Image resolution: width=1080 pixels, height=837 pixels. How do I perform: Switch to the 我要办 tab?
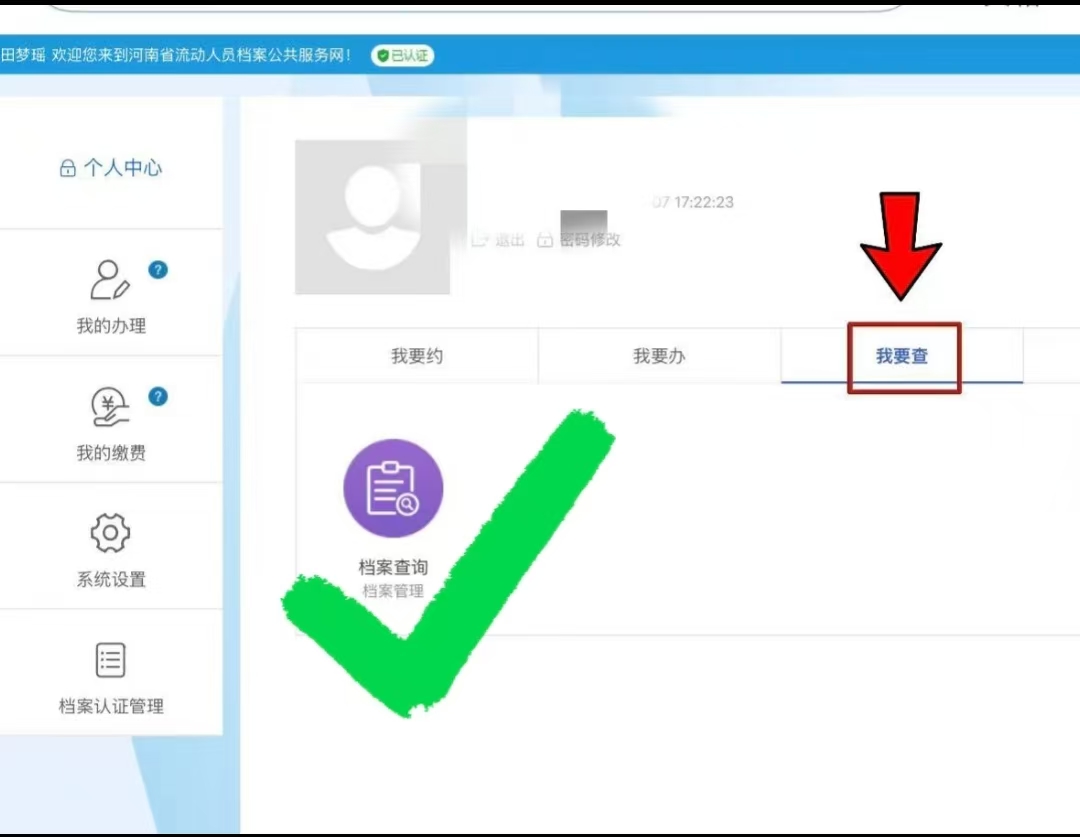tap(659, 356)
